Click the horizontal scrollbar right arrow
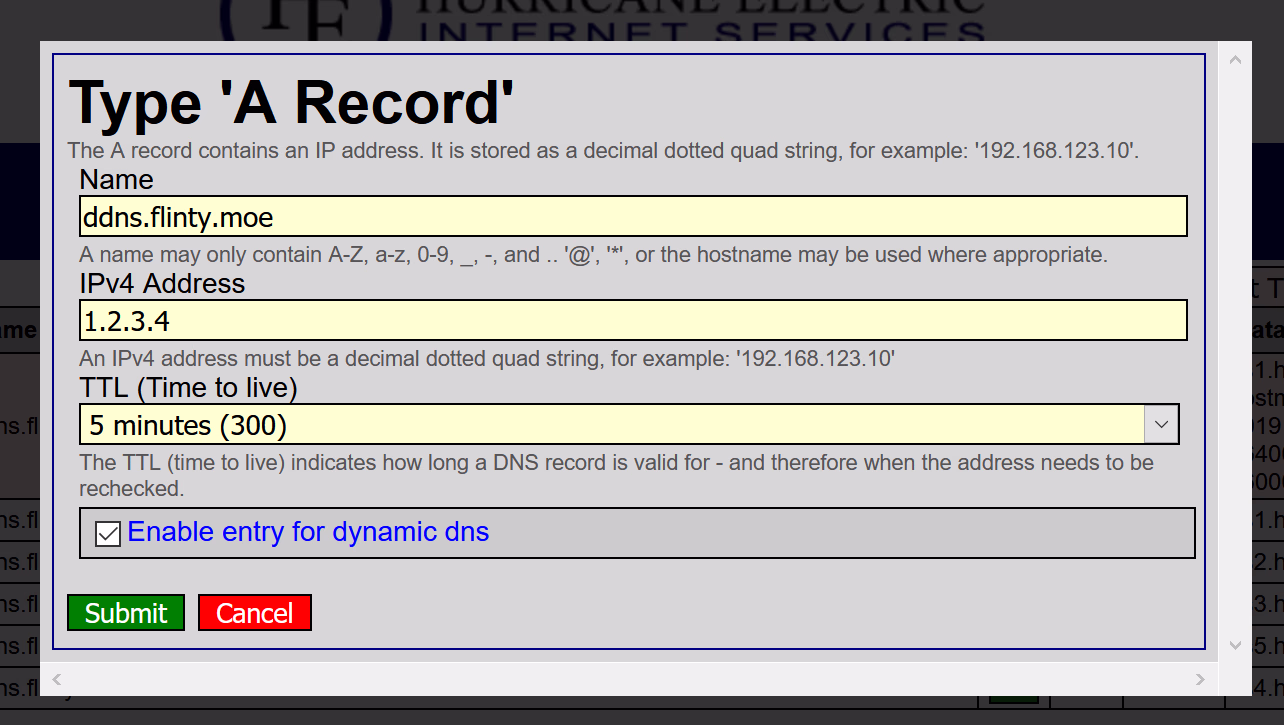The width and height of the screenshot is (1284, 725). tap(1200, 680)
